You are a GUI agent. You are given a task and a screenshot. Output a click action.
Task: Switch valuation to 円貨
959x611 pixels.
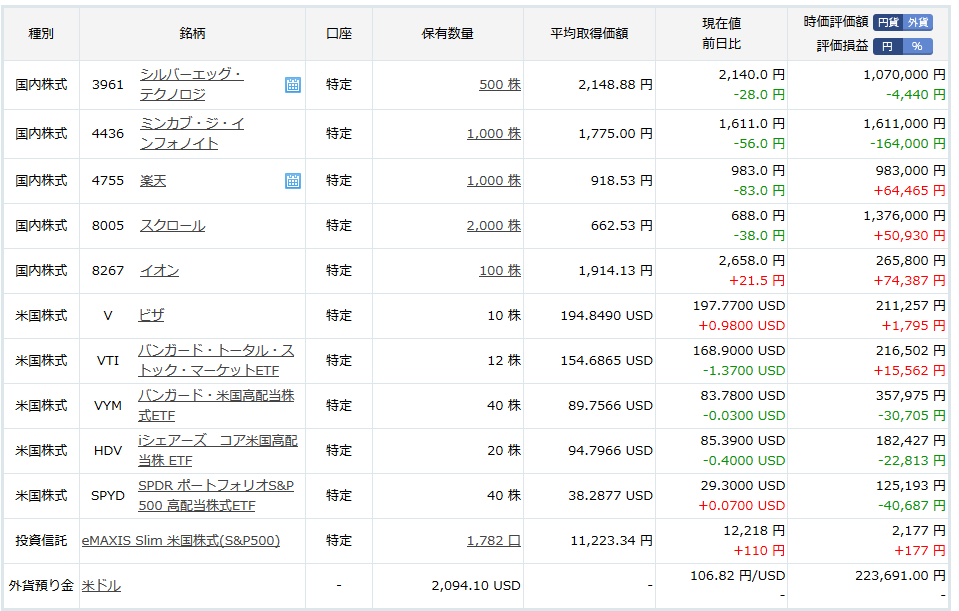(x=888, y=23)
